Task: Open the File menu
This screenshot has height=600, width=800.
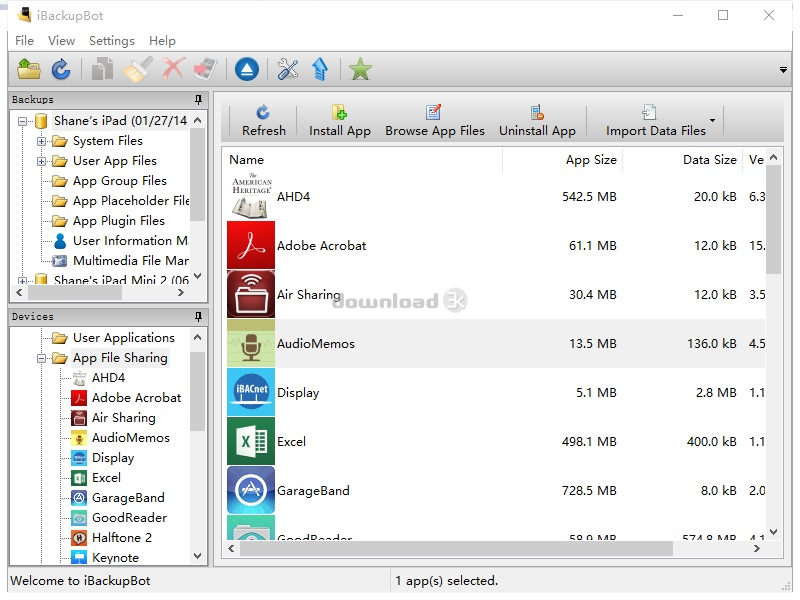Action: click(24, 40)
